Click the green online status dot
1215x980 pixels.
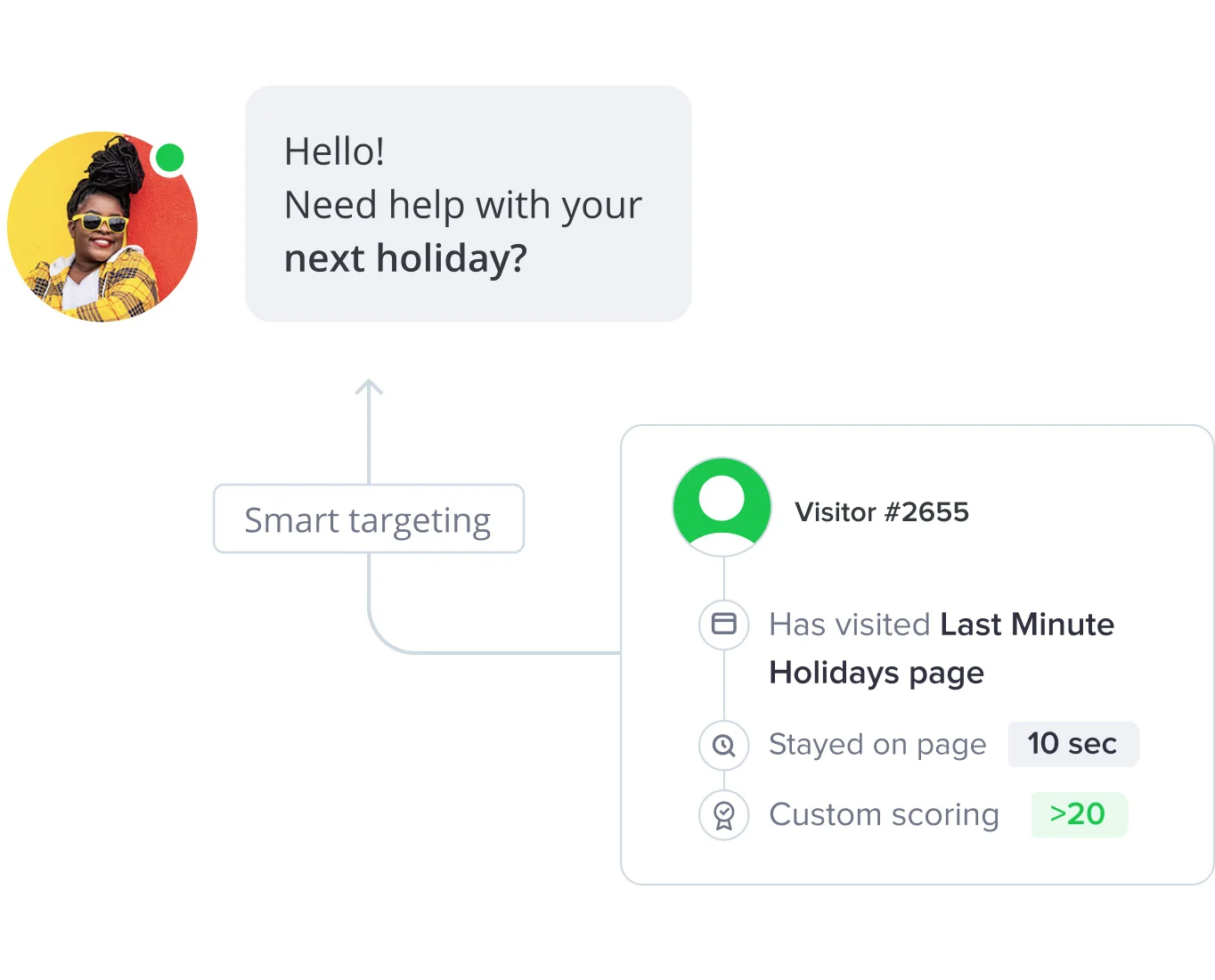point(169,158)
